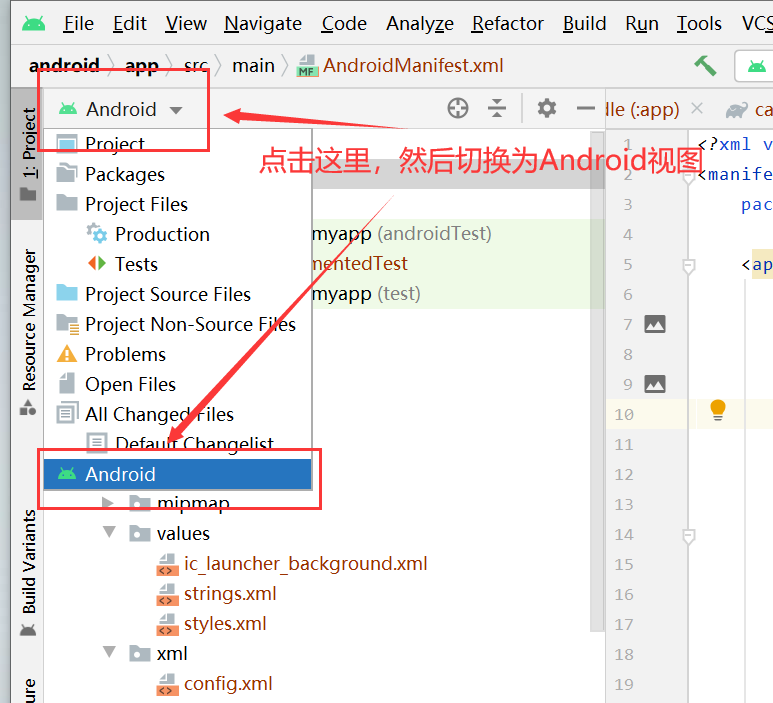Toggle the 1: Project tool window tab
The height and width of the screenshot is (703, 773).
tap(28, 154)
